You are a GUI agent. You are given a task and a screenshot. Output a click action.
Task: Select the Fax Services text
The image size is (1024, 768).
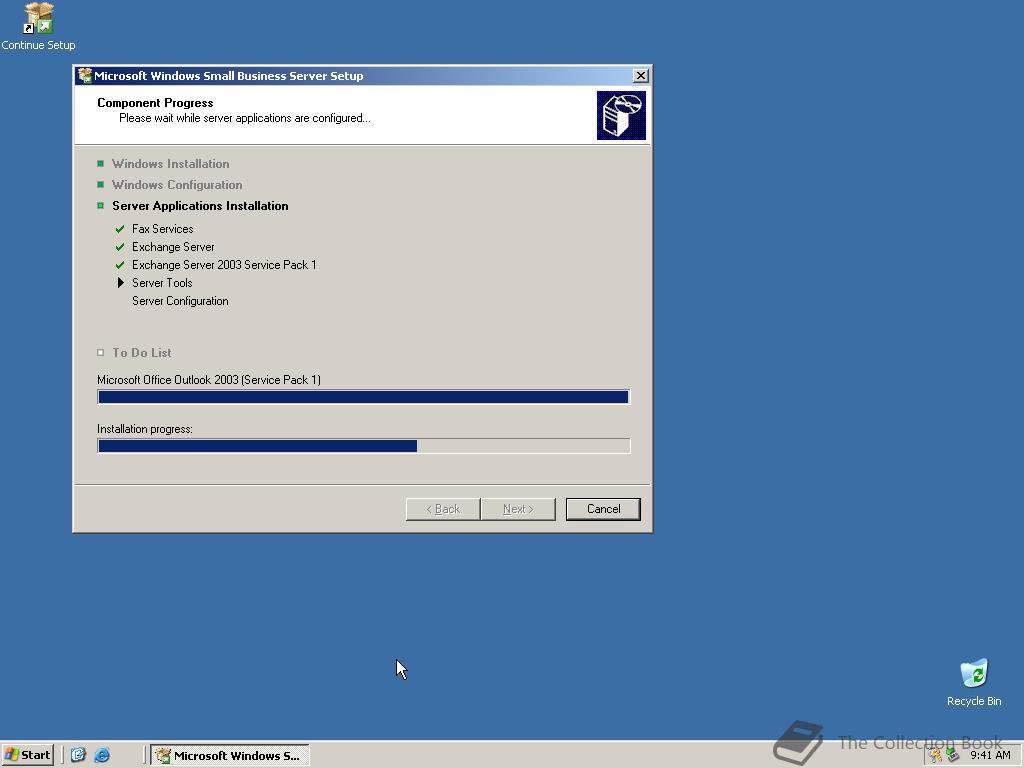(x=163, y=229)
